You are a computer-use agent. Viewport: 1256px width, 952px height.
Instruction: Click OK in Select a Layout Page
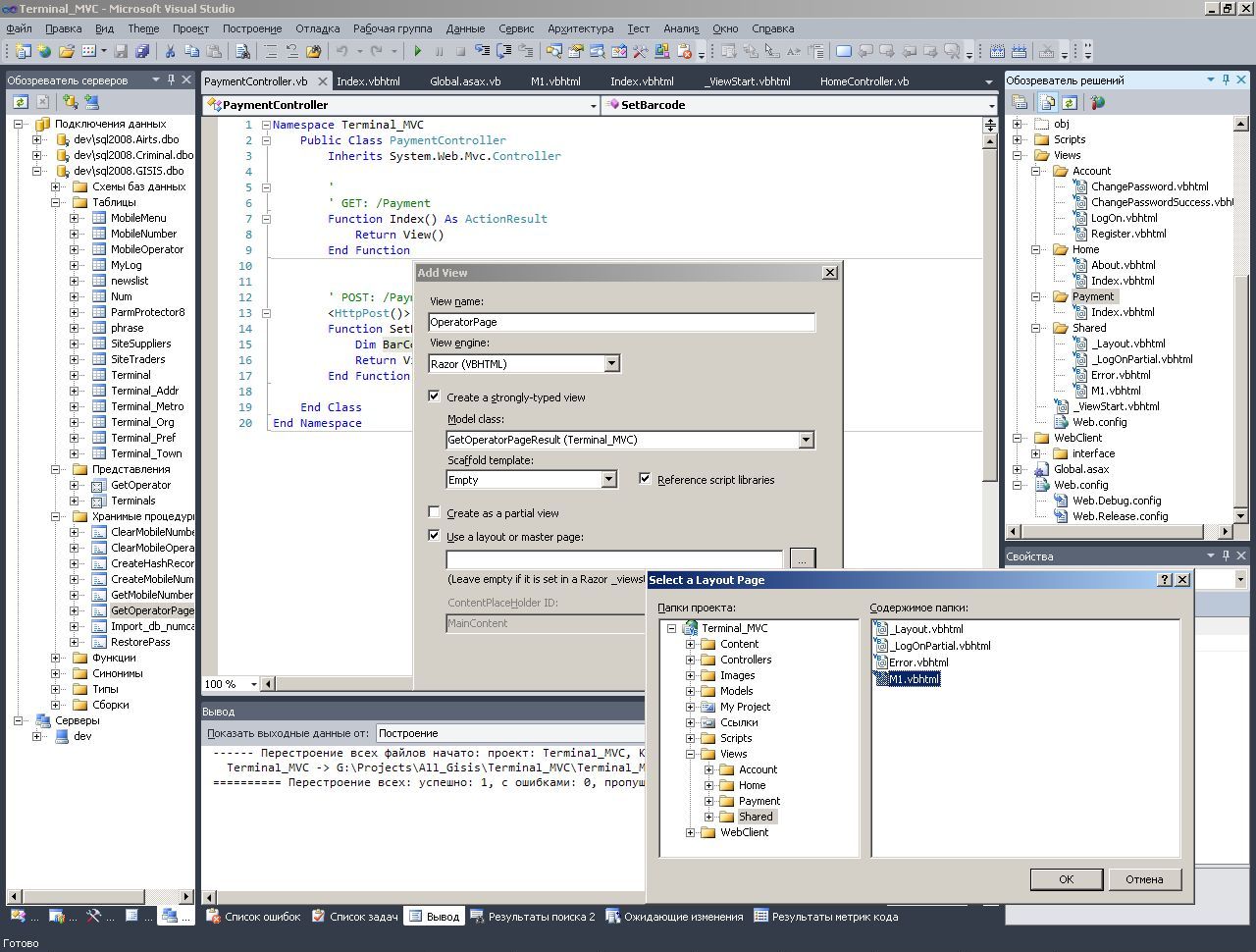tap(1066, 879)
